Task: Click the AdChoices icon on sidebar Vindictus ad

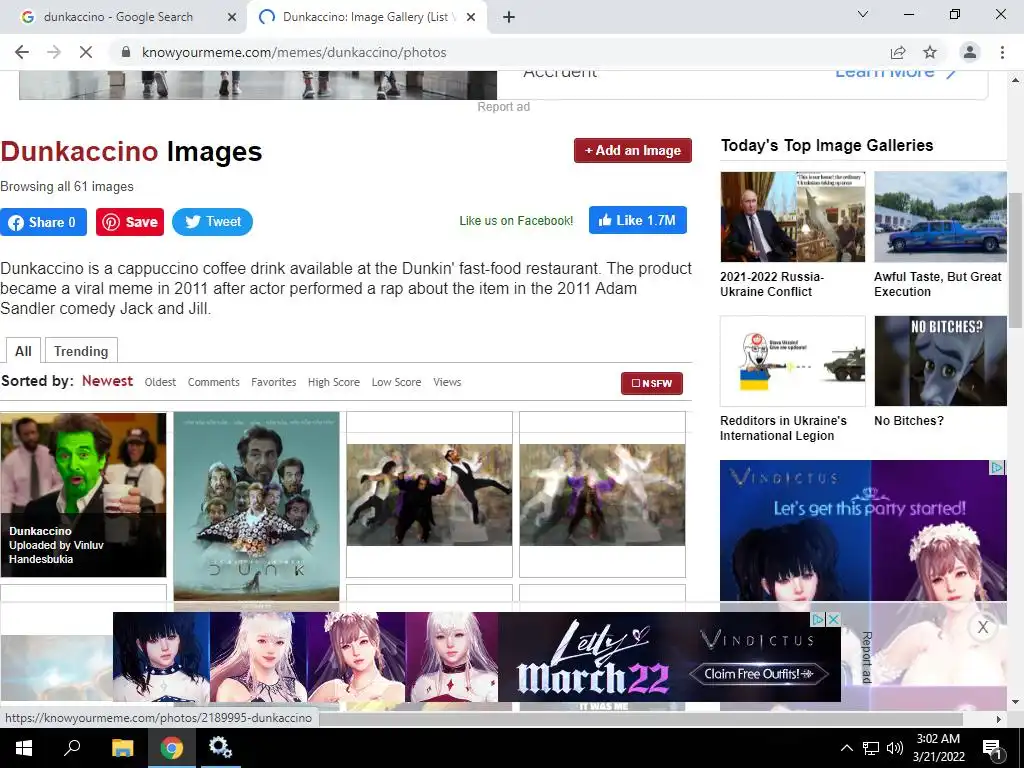Action: (x=998, y=468)
